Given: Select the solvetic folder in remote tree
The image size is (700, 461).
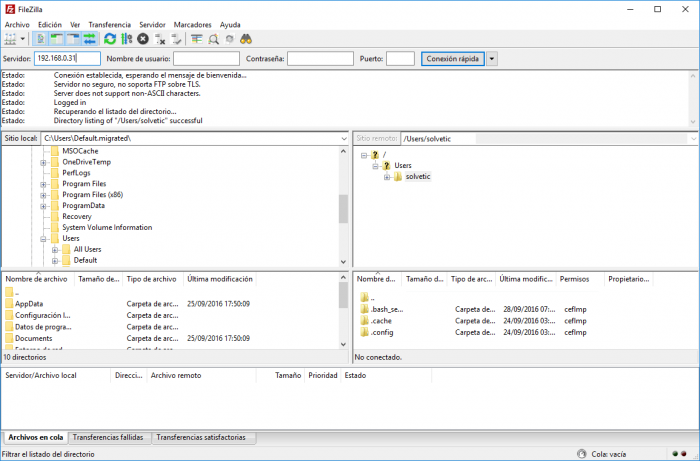Looking at the screenshot, I should (x=418, y=177).
